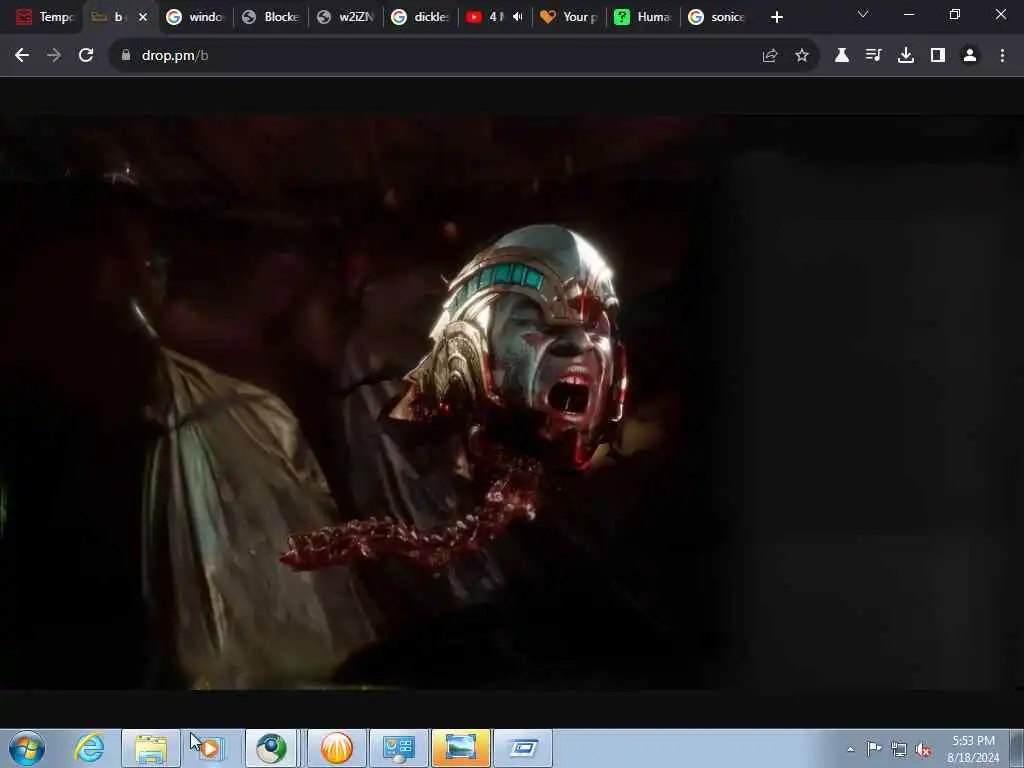Image resolution: width=1024 pixels, height=768 pixels.
Task: Minimize the Chrome window
Action: [x=908, y=14]
